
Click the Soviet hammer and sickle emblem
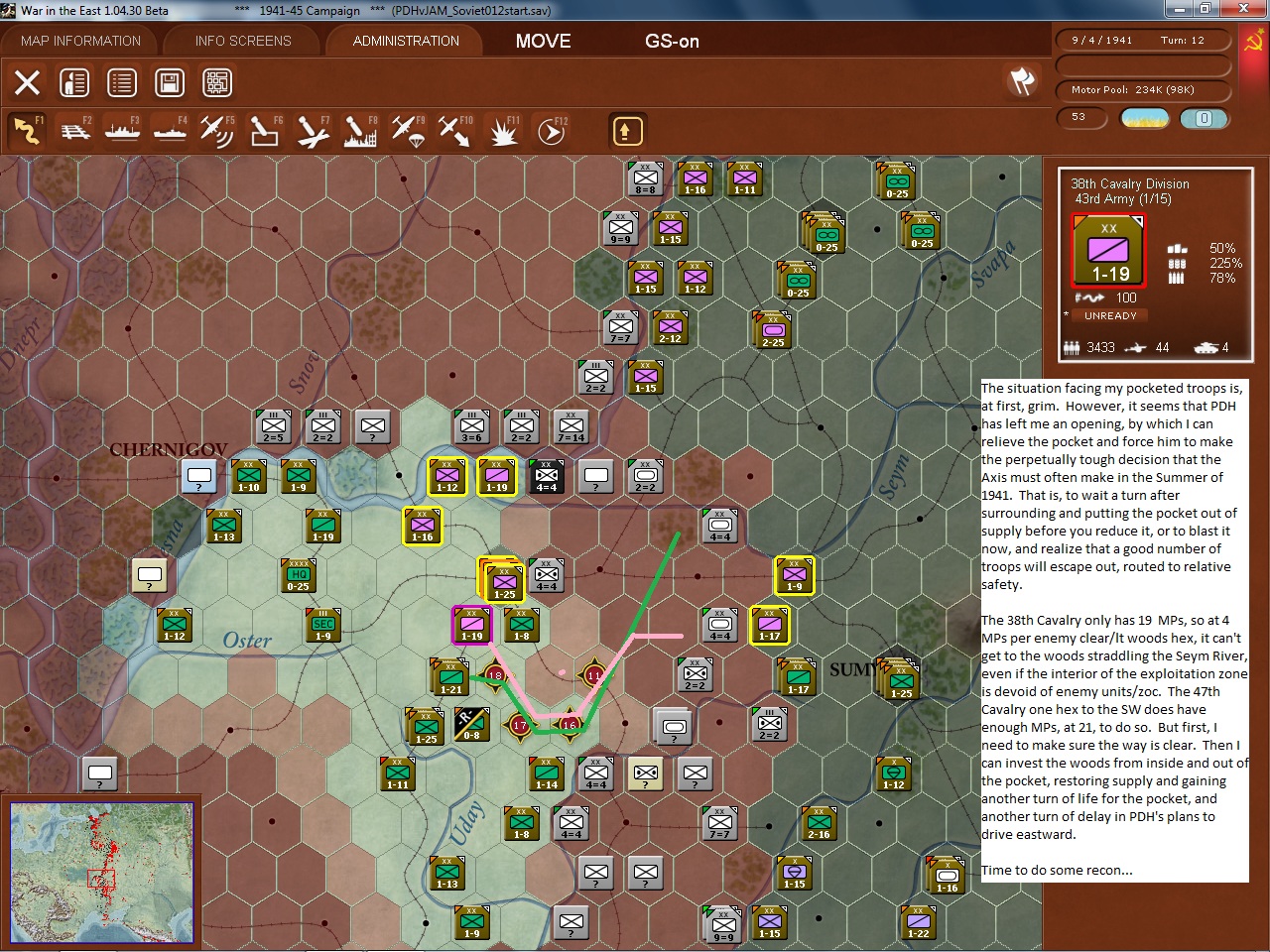pyautogui.click(x=1253, y=42)
